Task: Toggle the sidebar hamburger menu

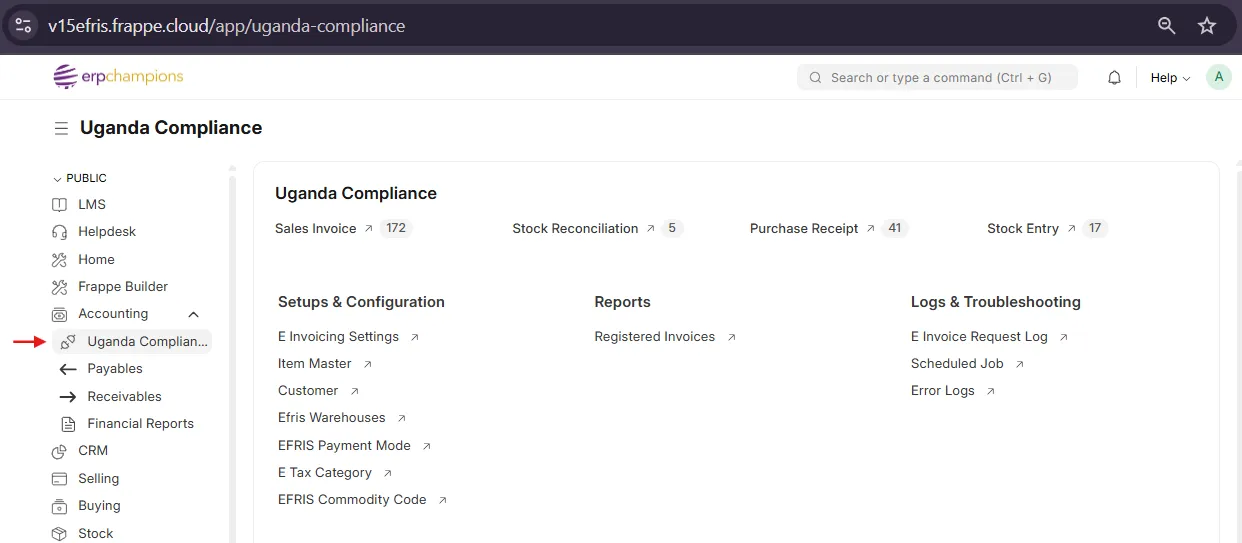Action: coord(61,128)
